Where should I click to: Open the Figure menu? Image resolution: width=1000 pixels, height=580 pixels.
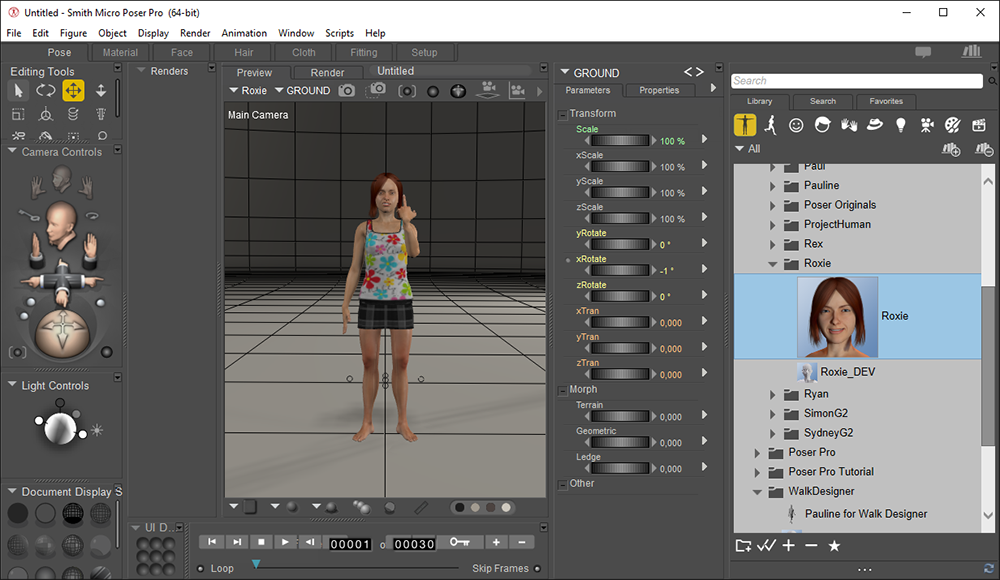73,33
